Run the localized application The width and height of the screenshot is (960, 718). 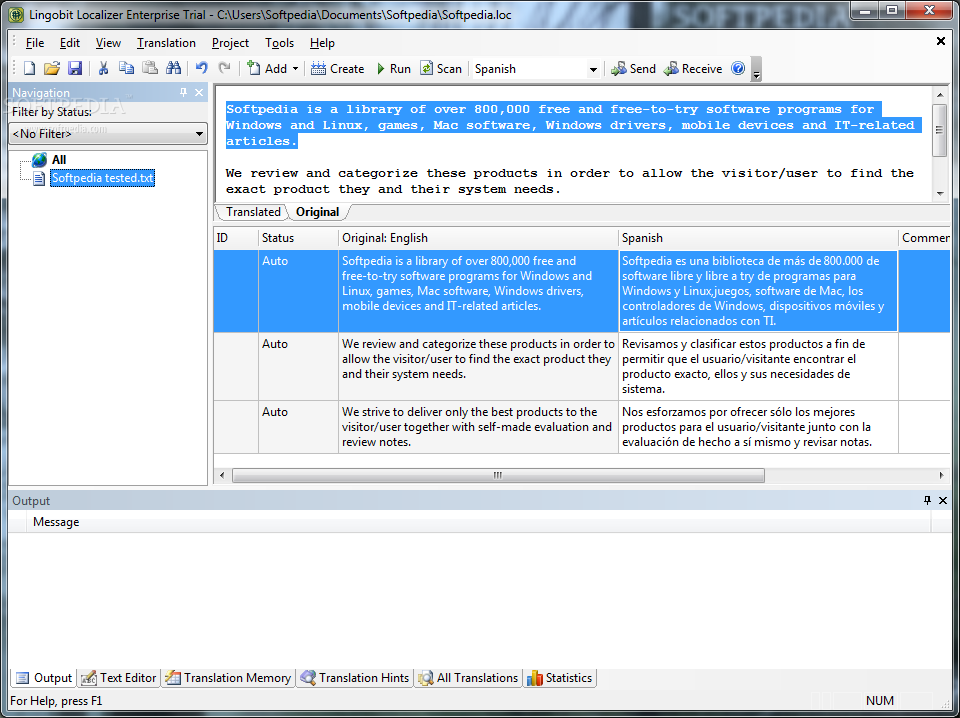point(393,69)
